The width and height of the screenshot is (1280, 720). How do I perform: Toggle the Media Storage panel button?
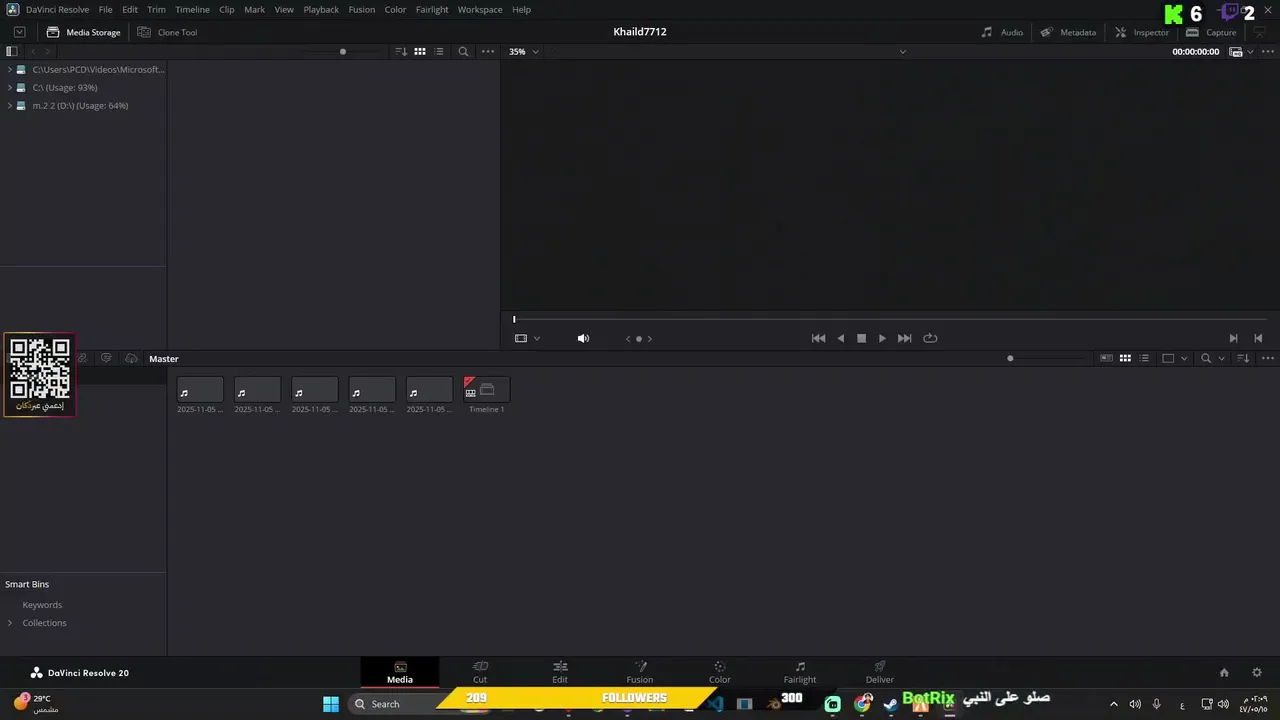(x=83, y=32)
